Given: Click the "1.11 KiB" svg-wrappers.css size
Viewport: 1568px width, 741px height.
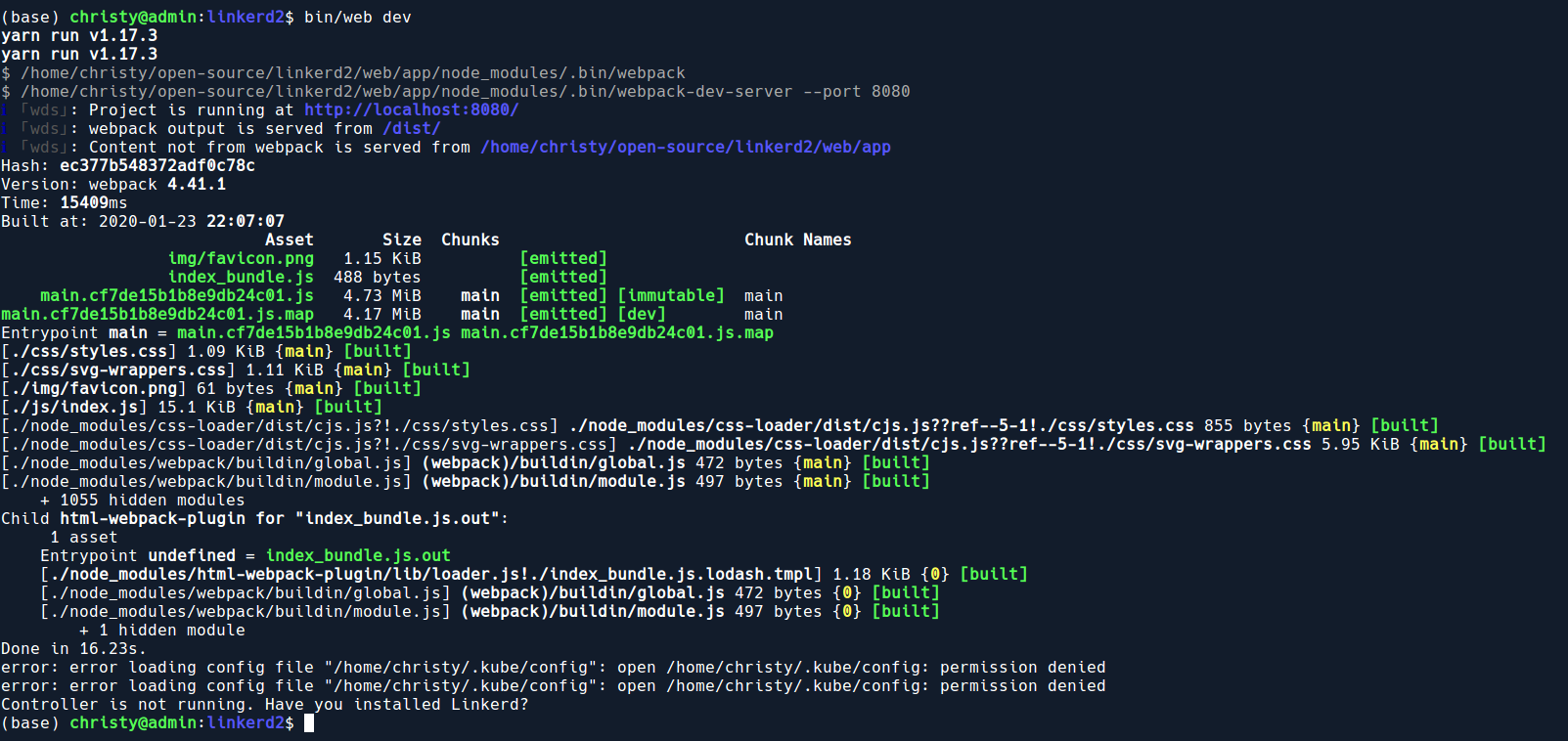Looking at the screenshot, I should pos(285,370).
